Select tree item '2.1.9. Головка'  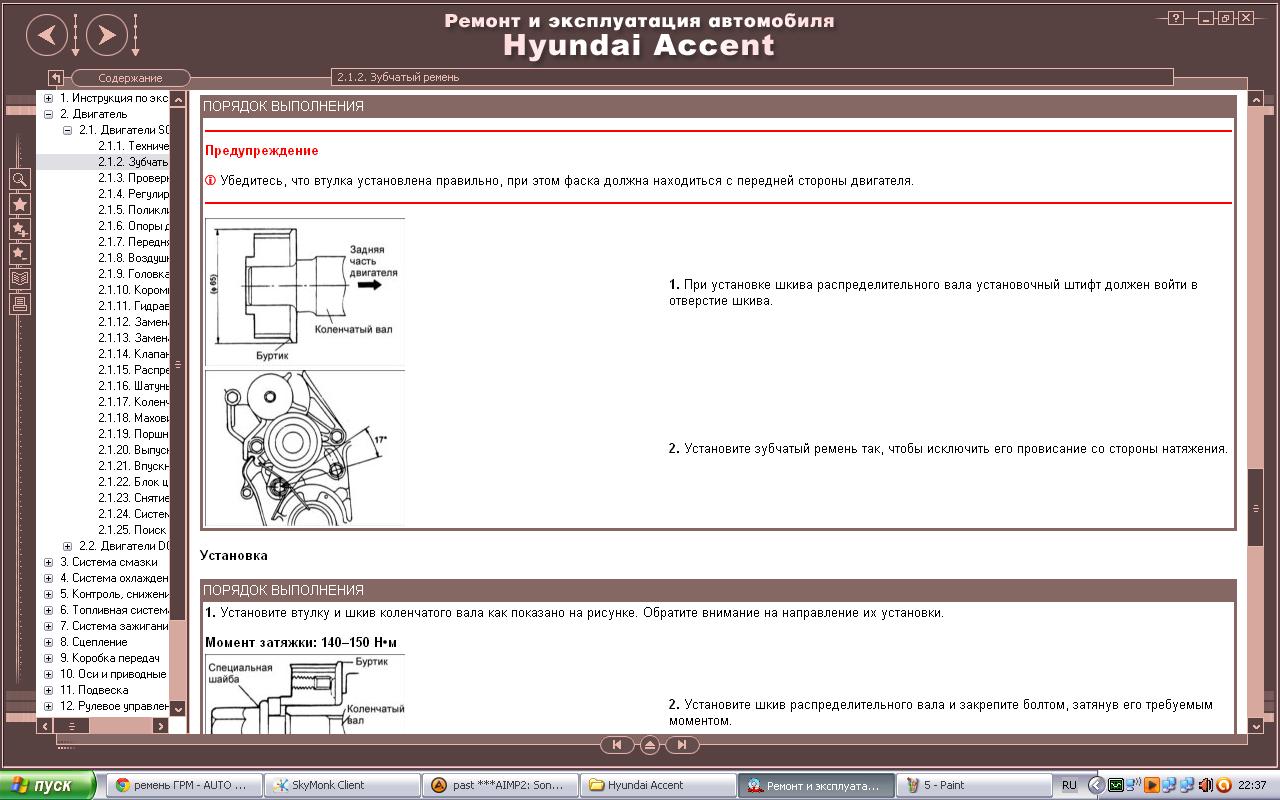point(134,274)
